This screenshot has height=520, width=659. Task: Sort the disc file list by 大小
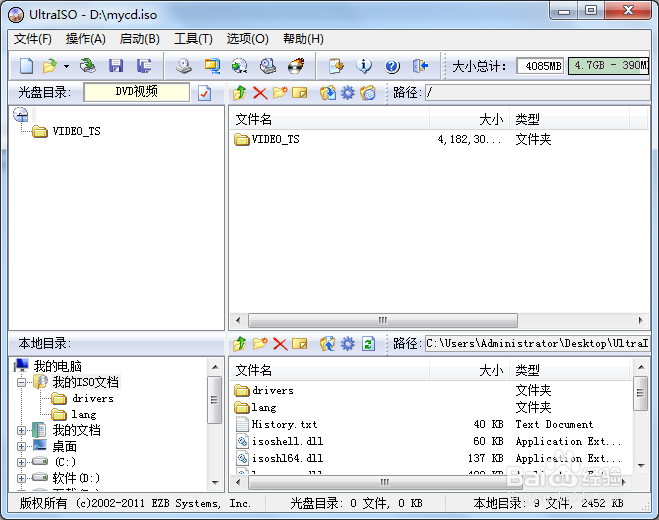pyautogui.click(x=469, y=119)
